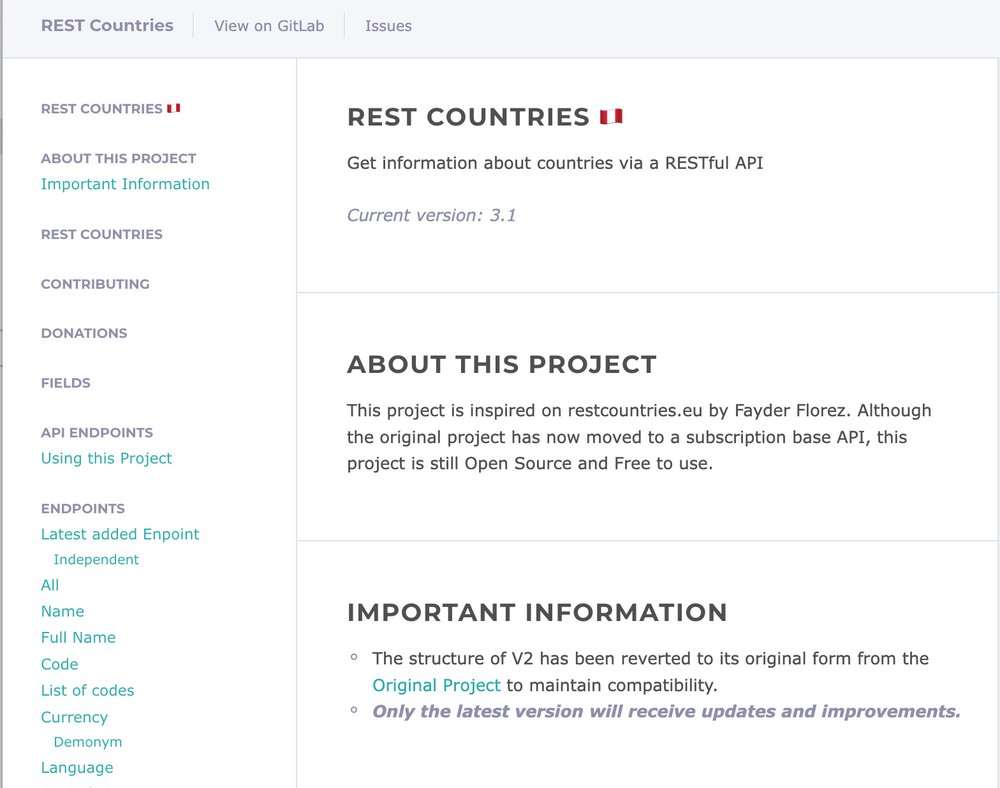
Task: Open the Issues page from the top bar
Action: pyautogui.click(x=388, y=26)
